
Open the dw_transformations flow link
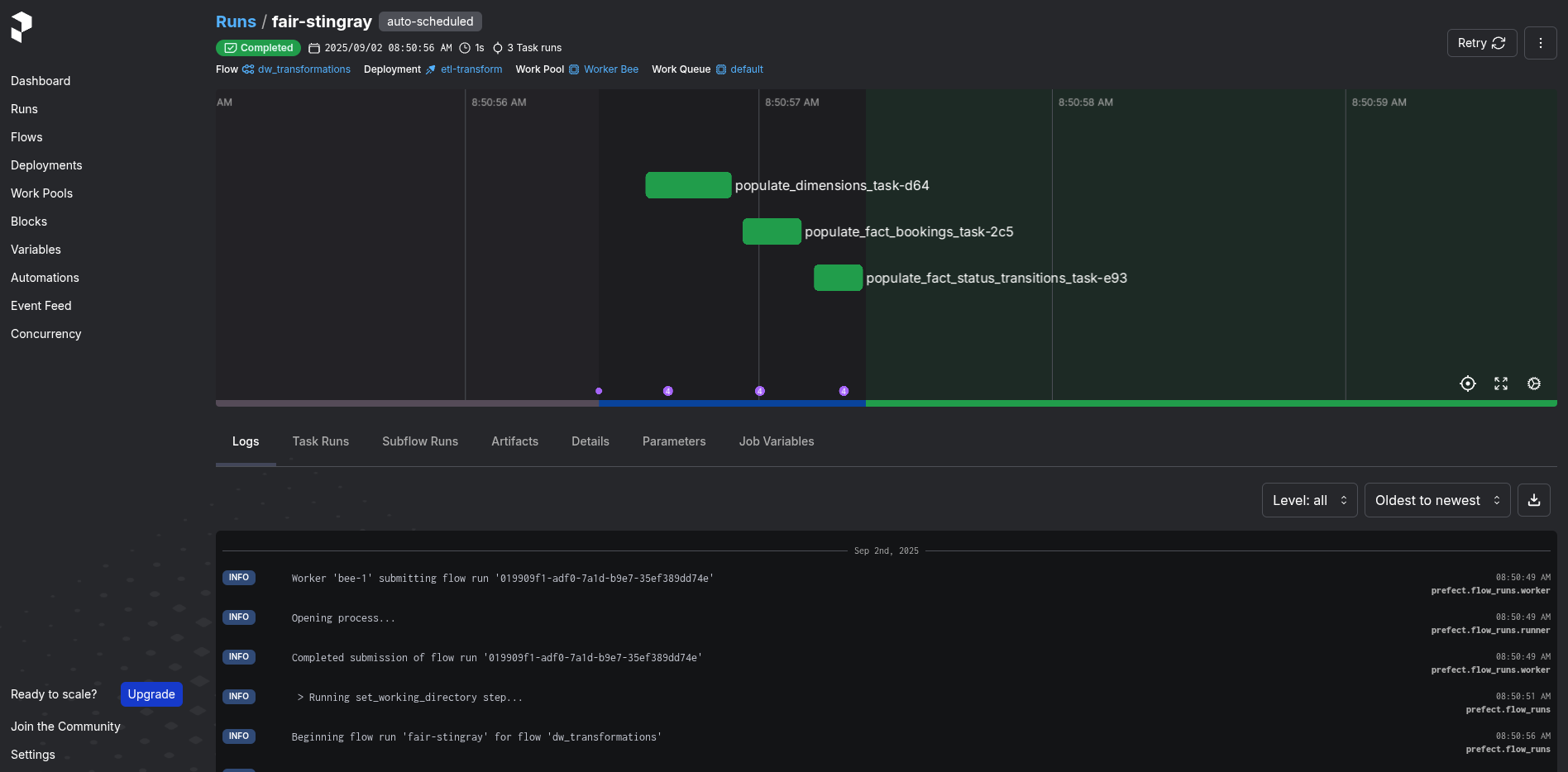coord(304,69)
